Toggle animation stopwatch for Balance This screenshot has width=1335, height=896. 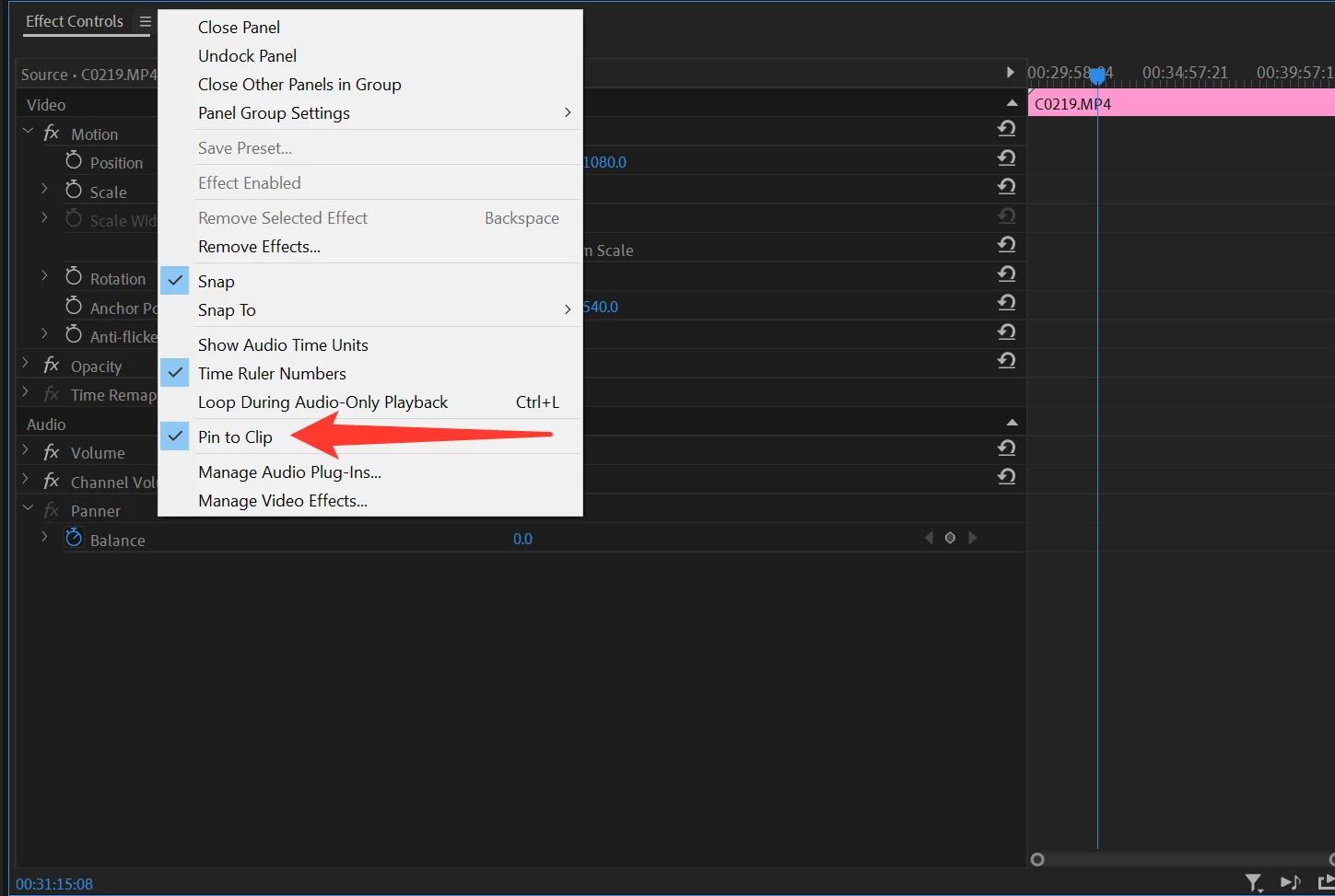click(74, 538)
